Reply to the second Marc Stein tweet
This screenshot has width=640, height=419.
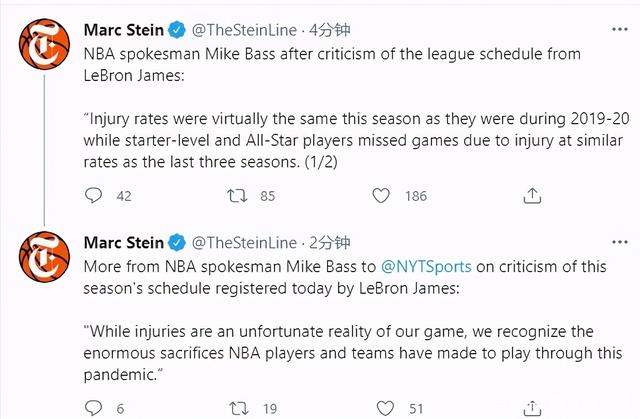[95, 408]
